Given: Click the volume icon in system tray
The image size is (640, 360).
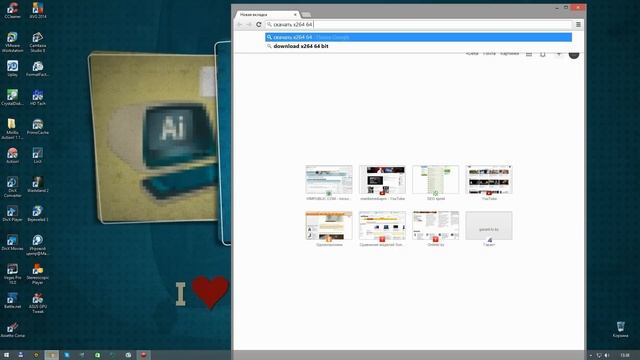Looking at the screenshot, I should [x=607, y=356].
